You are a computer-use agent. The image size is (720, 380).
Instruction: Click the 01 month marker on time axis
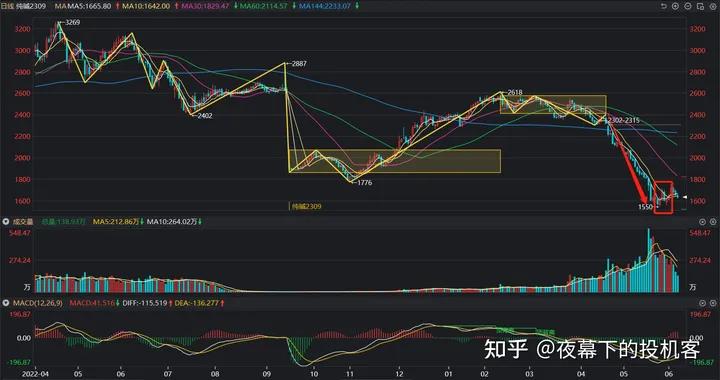pos(449,374)
